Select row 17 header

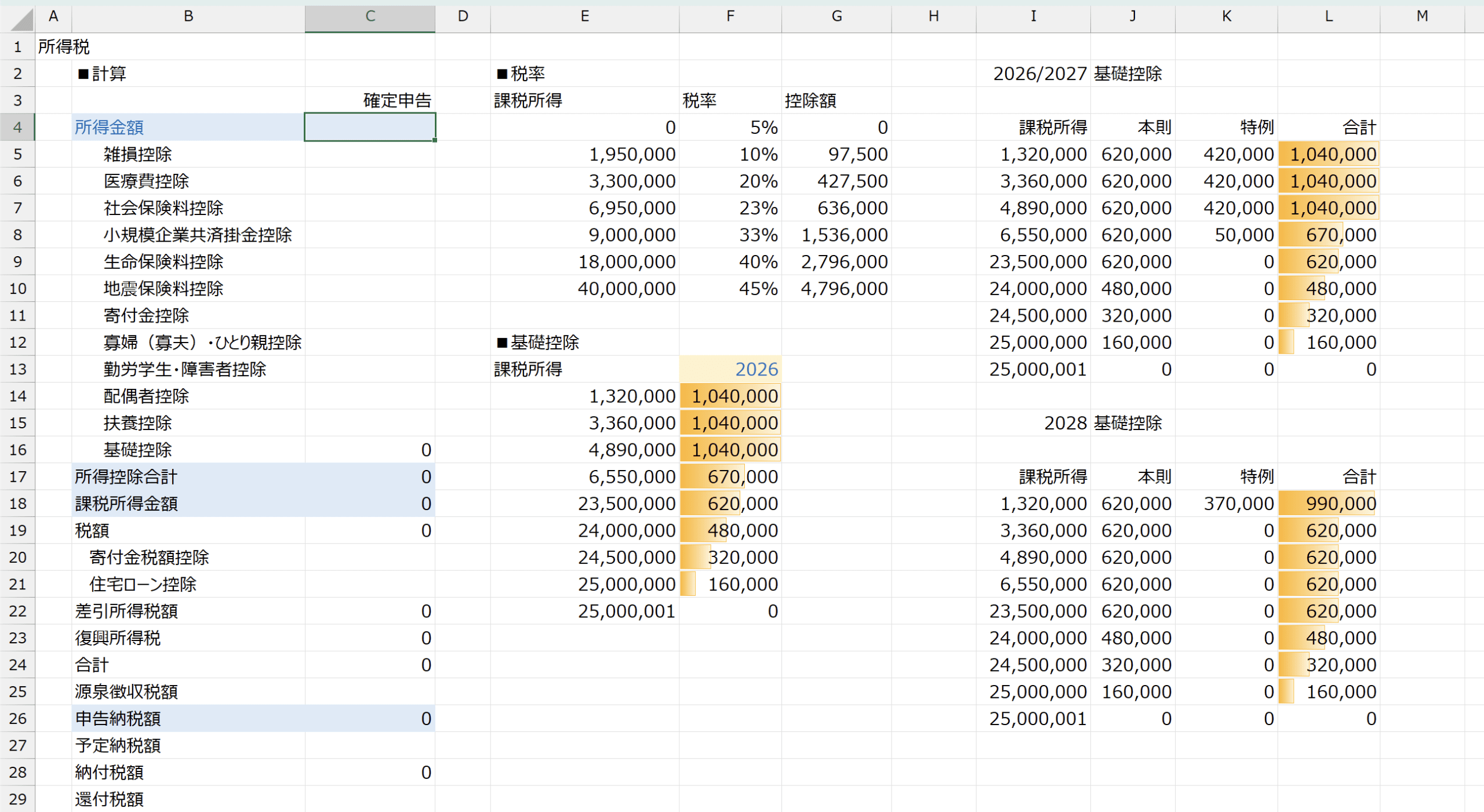(x=17, y=477)
